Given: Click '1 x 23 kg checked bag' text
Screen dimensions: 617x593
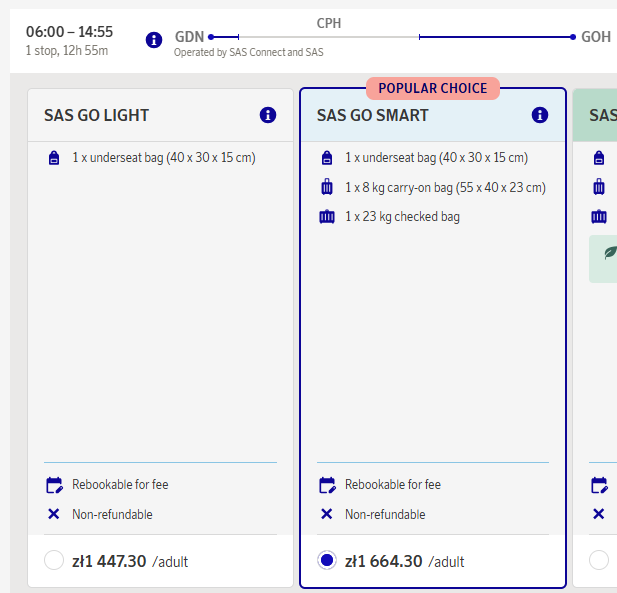Looking at the screenshot, I should tap(403, 217).
